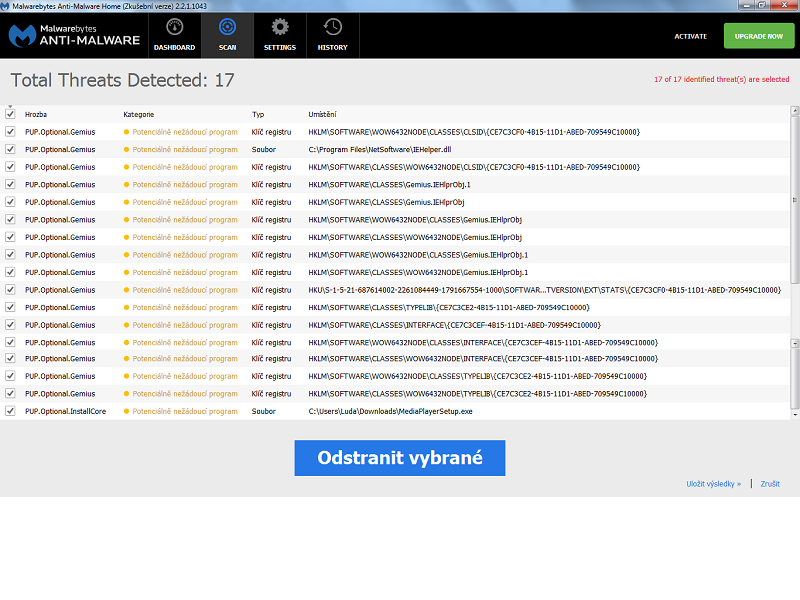Click the yellow status dot on the first Gemius row
Screen dimensions: 800x600
[126, 131]
